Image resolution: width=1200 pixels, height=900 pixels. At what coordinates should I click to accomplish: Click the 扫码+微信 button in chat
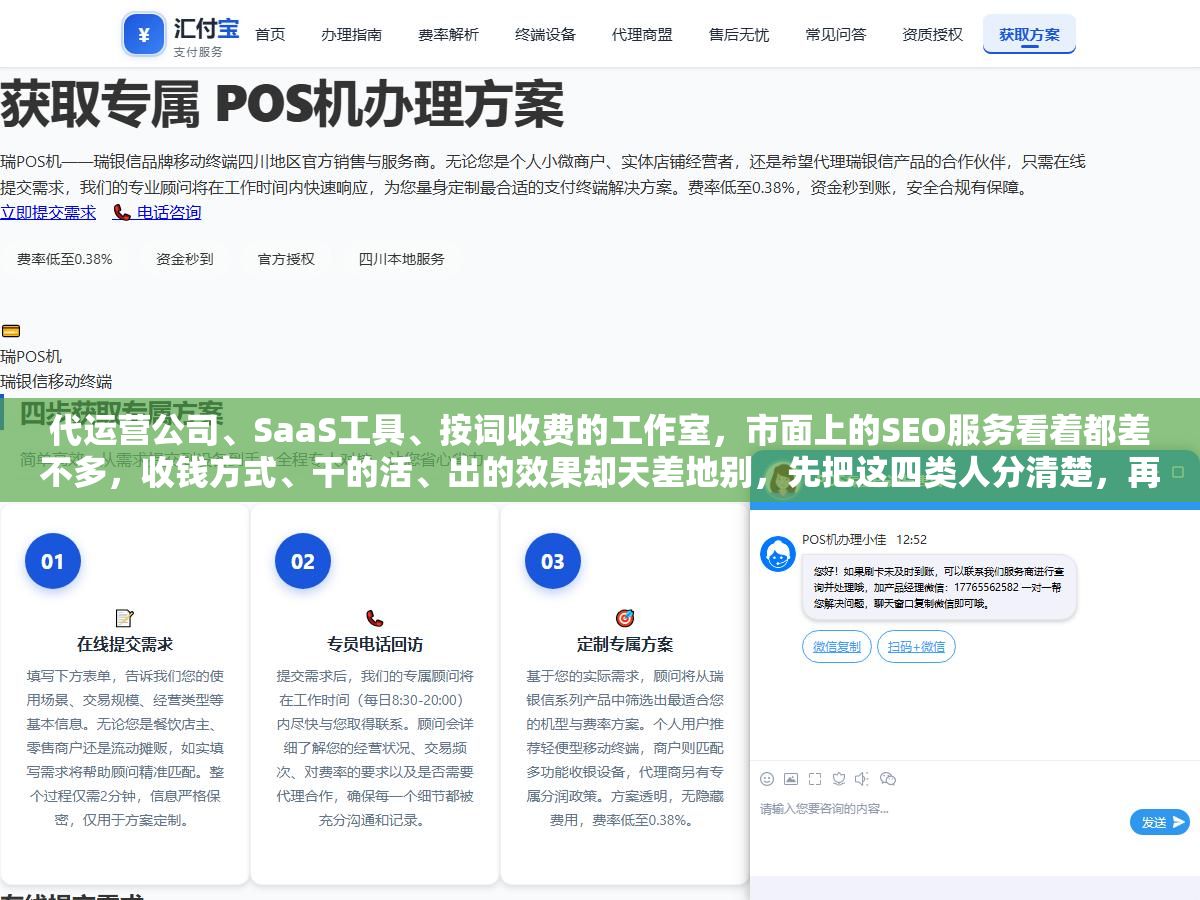917,647
